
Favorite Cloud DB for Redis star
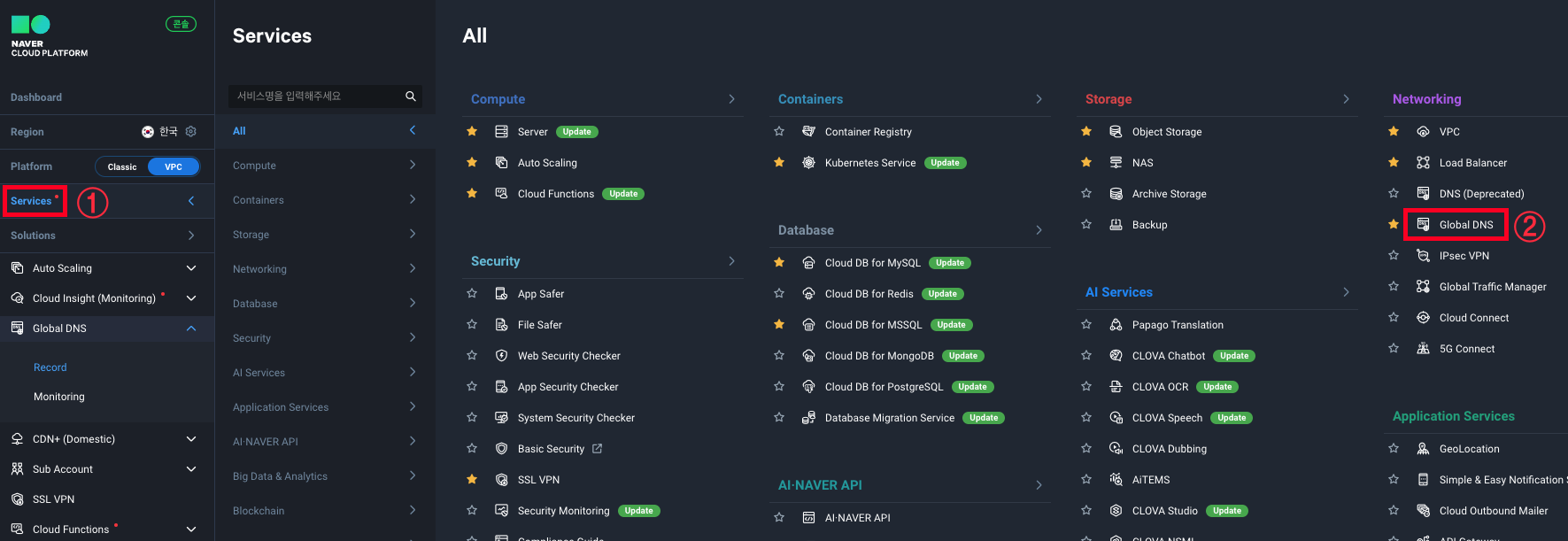click(x=779, y=293)
